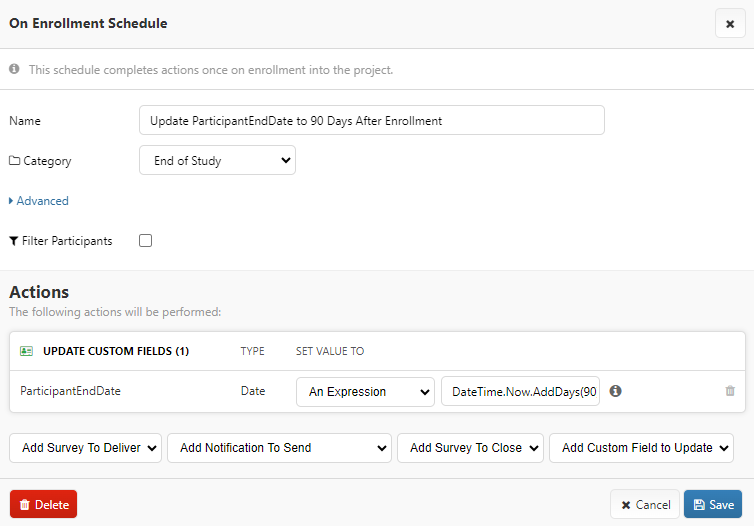This screenshot has width=754, height=526.
Task: Open the Category dropdown showing End of Study
Action: pyautogui.click(x=217, y=160)
